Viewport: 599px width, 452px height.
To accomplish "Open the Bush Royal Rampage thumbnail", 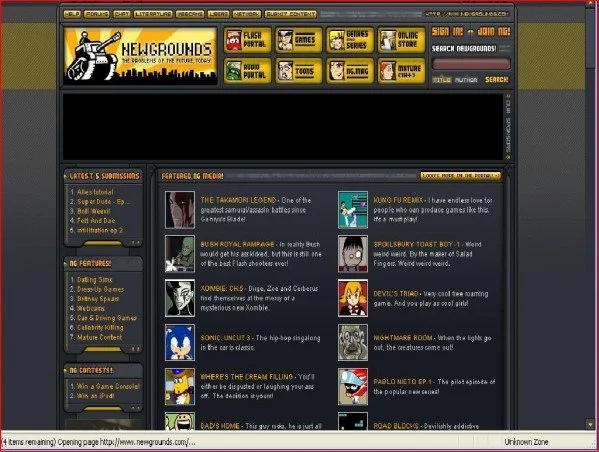I will 180,254.
